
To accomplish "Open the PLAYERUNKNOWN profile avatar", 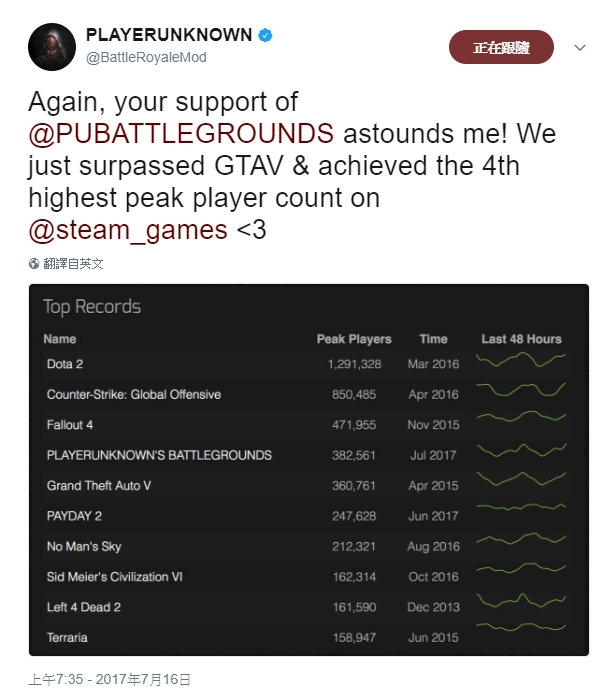I will click(x=52, y=47).
